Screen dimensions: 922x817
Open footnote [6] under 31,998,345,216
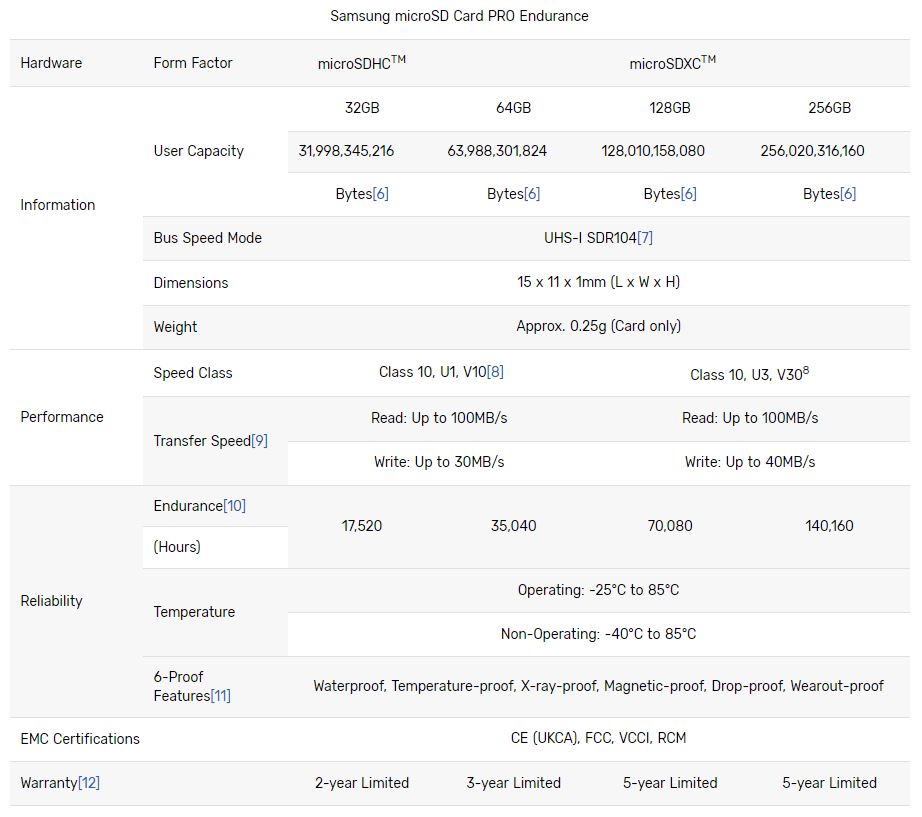381,194
